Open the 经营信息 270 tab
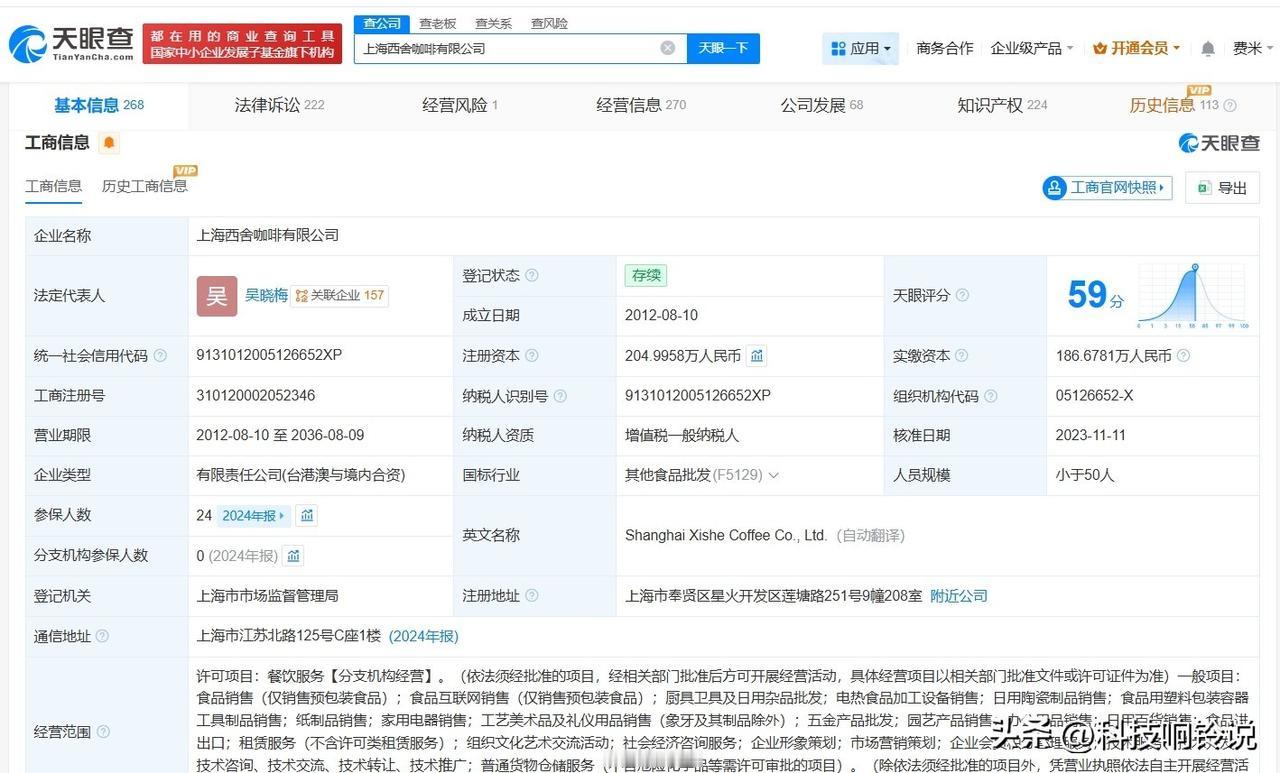The height and width of the screenshot is (773, 1280). pos(641,105)
